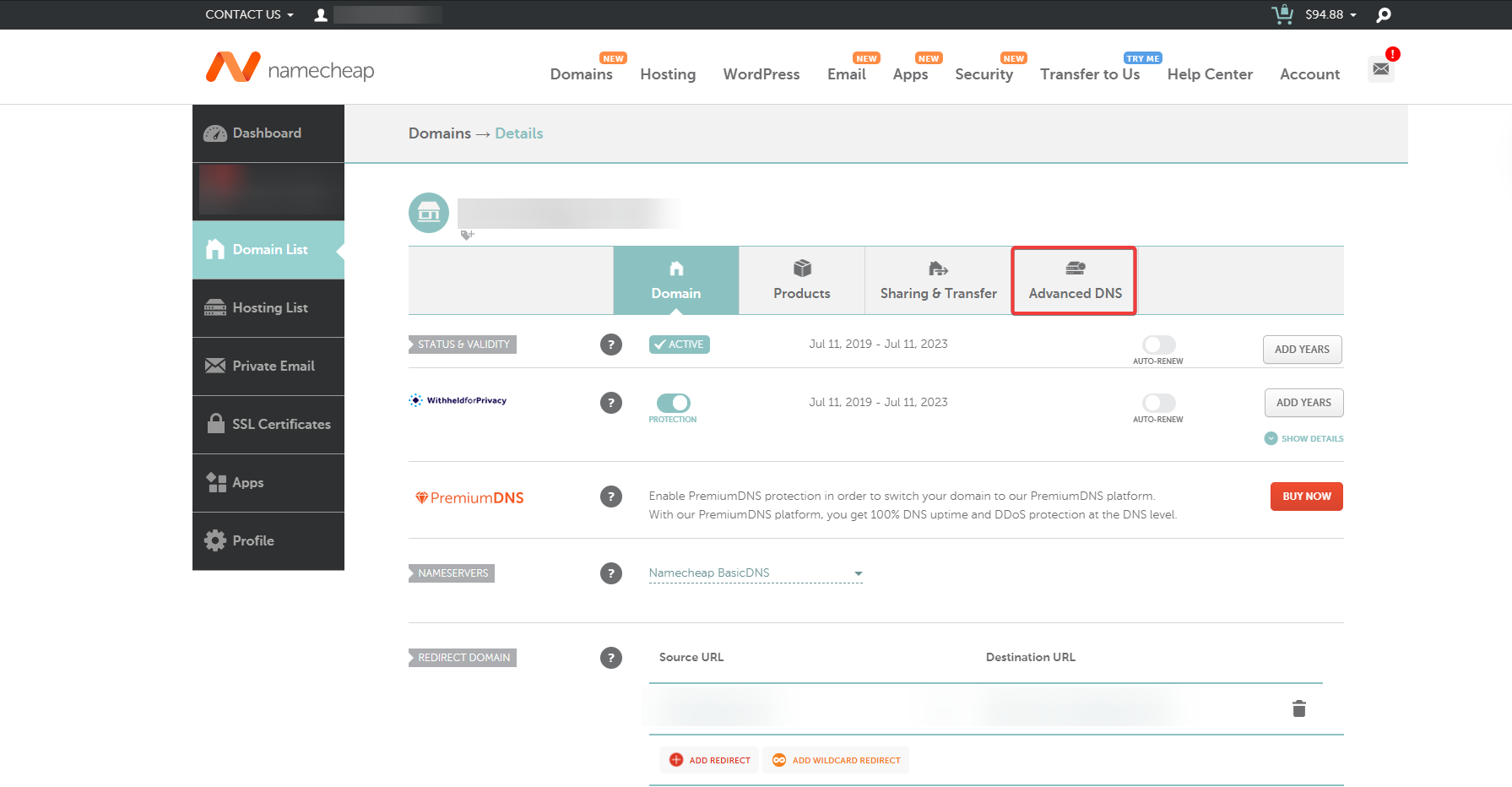1512x787 pixels.
Task: Click the add tag icon under domain name
Action: pos(467,236)
